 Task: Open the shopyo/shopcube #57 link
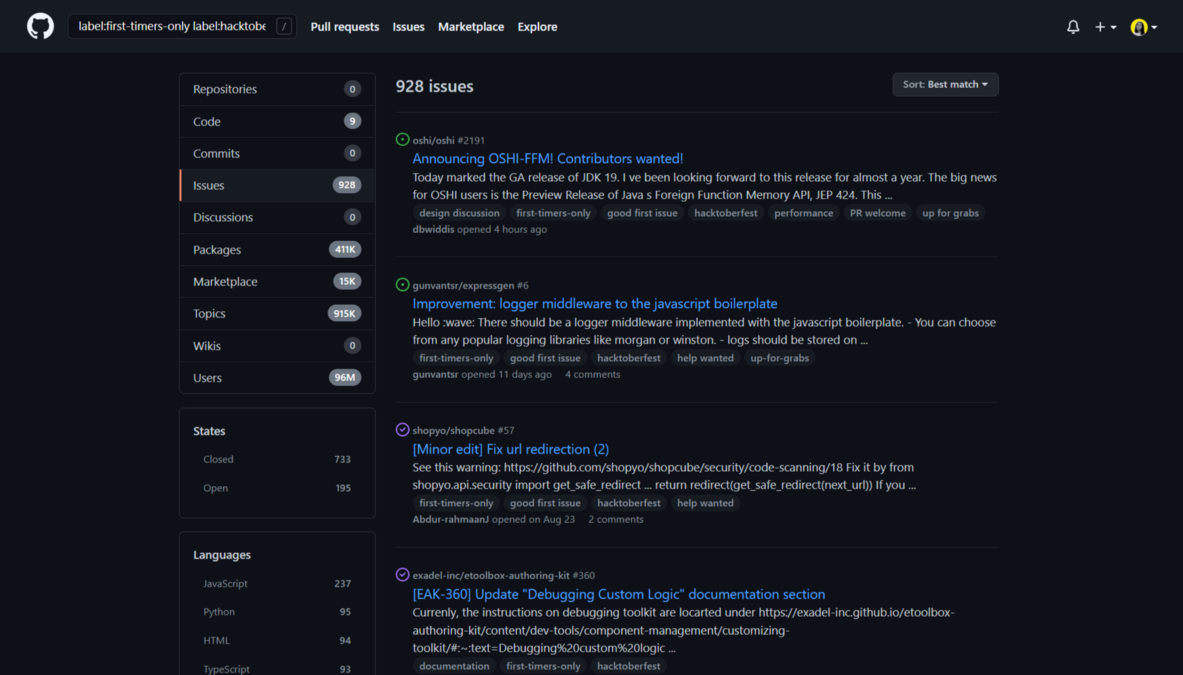(463, 430)
